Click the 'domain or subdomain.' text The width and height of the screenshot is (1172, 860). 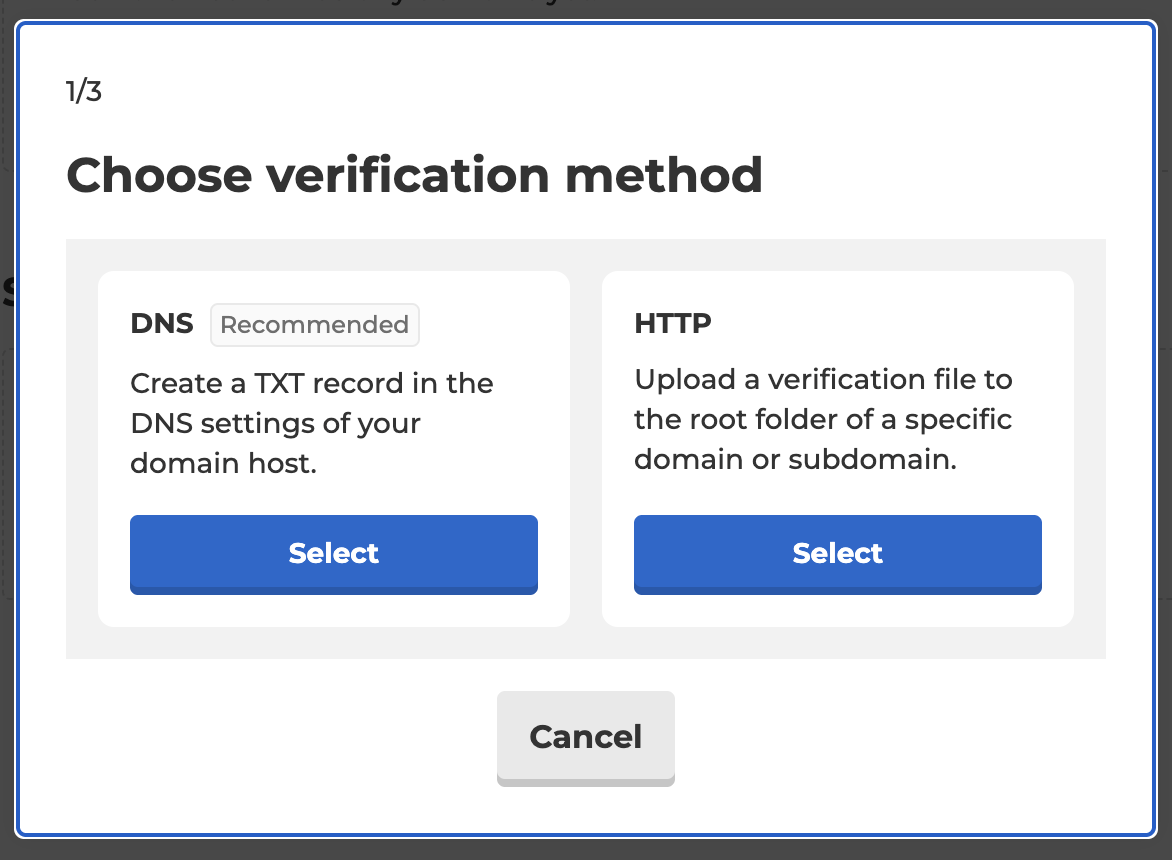tap(795, 460)
